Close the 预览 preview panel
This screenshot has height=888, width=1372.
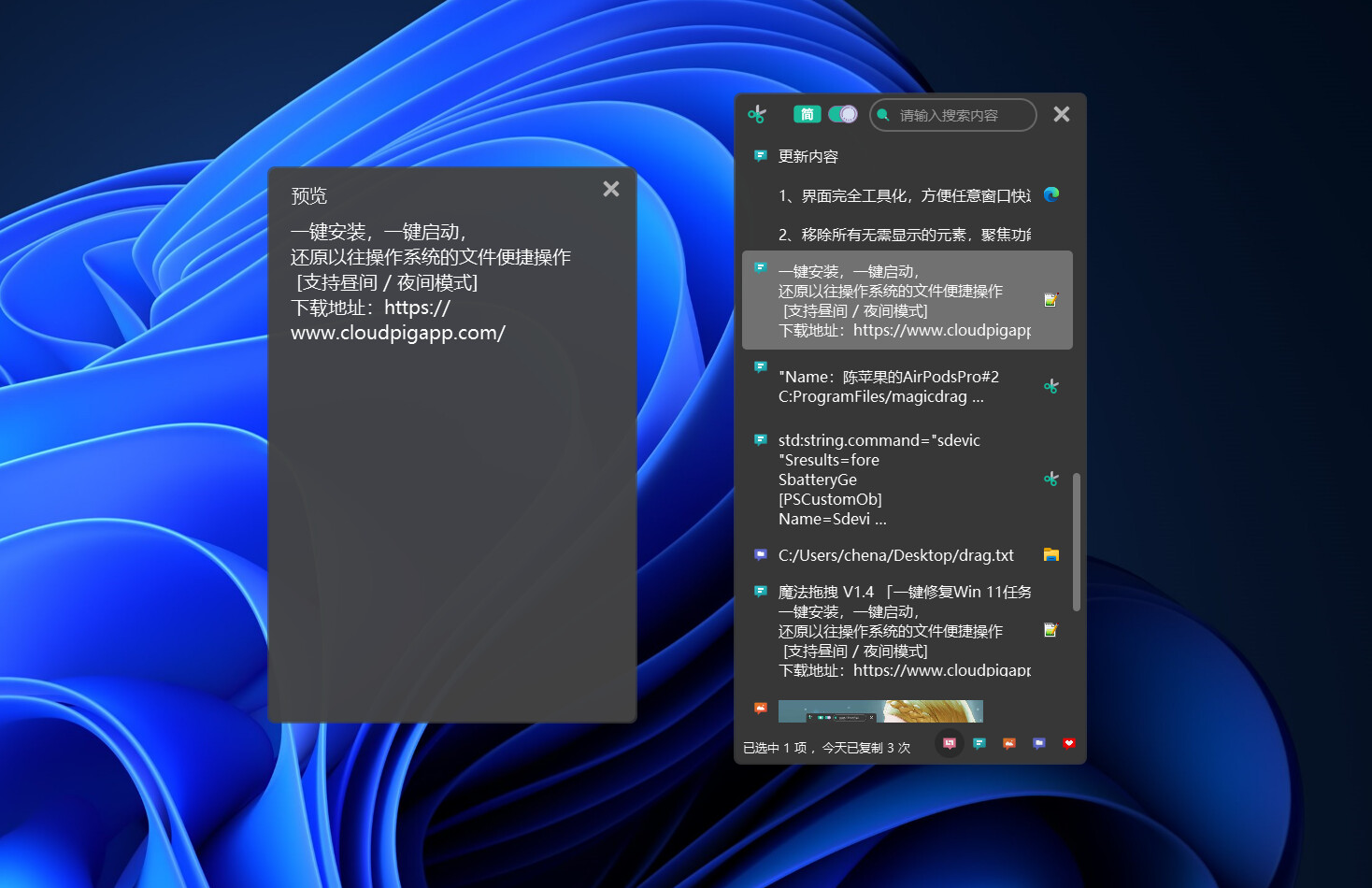[610, 188]
